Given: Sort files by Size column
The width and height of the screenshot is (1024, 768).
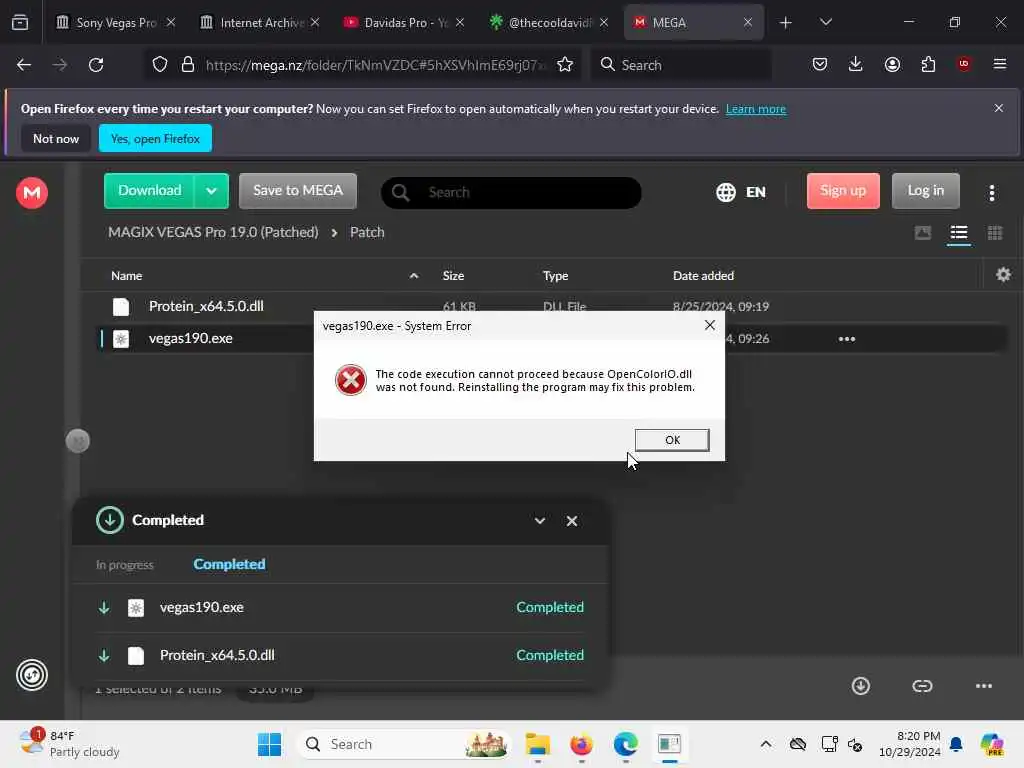Looking at the screenshot, I should tap(453, 276).
